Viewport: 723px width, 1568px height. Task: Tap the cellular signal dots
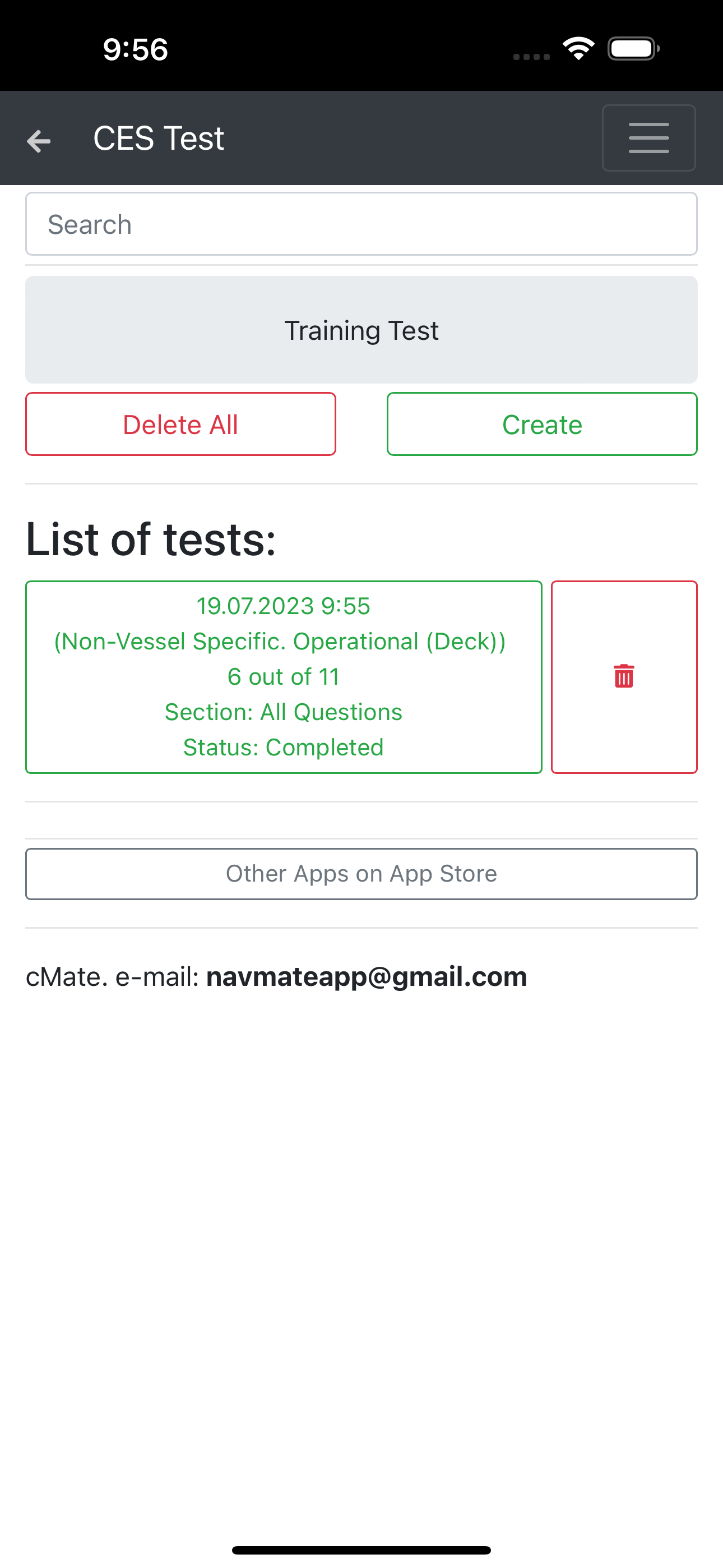point(531,57)
